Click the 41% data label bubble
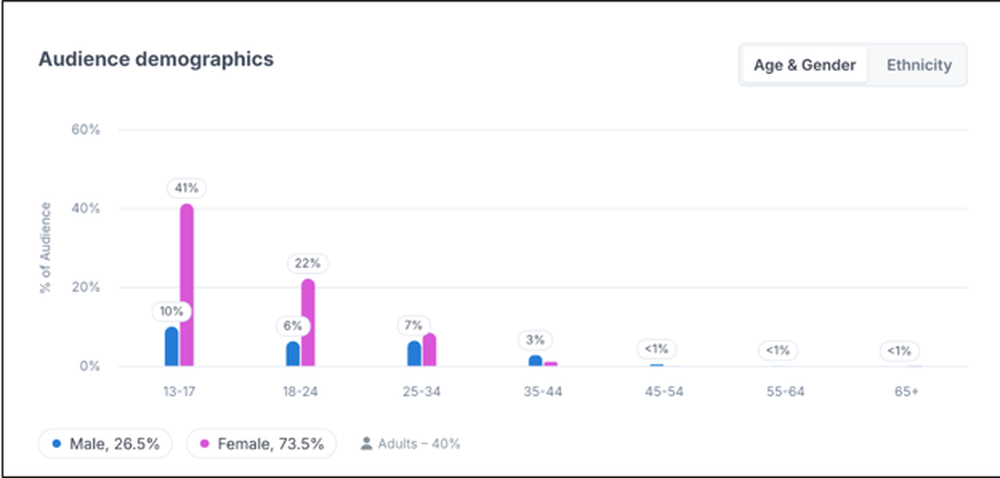 (187, 189)
